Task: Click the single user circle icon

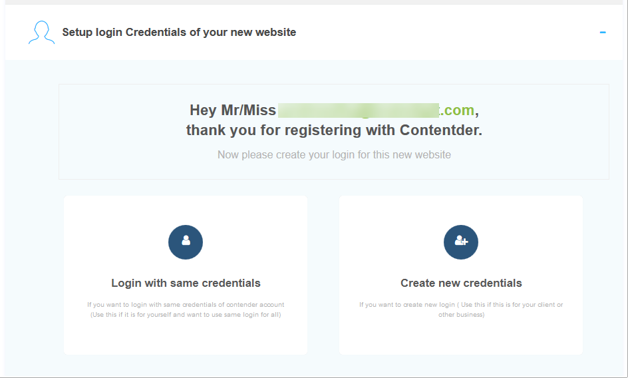Action: tap(185, 242)
